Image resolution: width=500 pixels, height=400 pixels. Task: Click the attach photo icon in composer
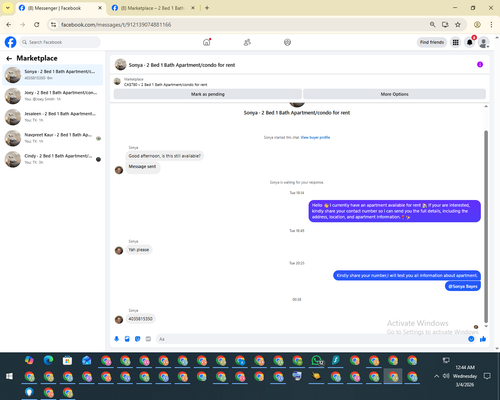tap(127, 339)
